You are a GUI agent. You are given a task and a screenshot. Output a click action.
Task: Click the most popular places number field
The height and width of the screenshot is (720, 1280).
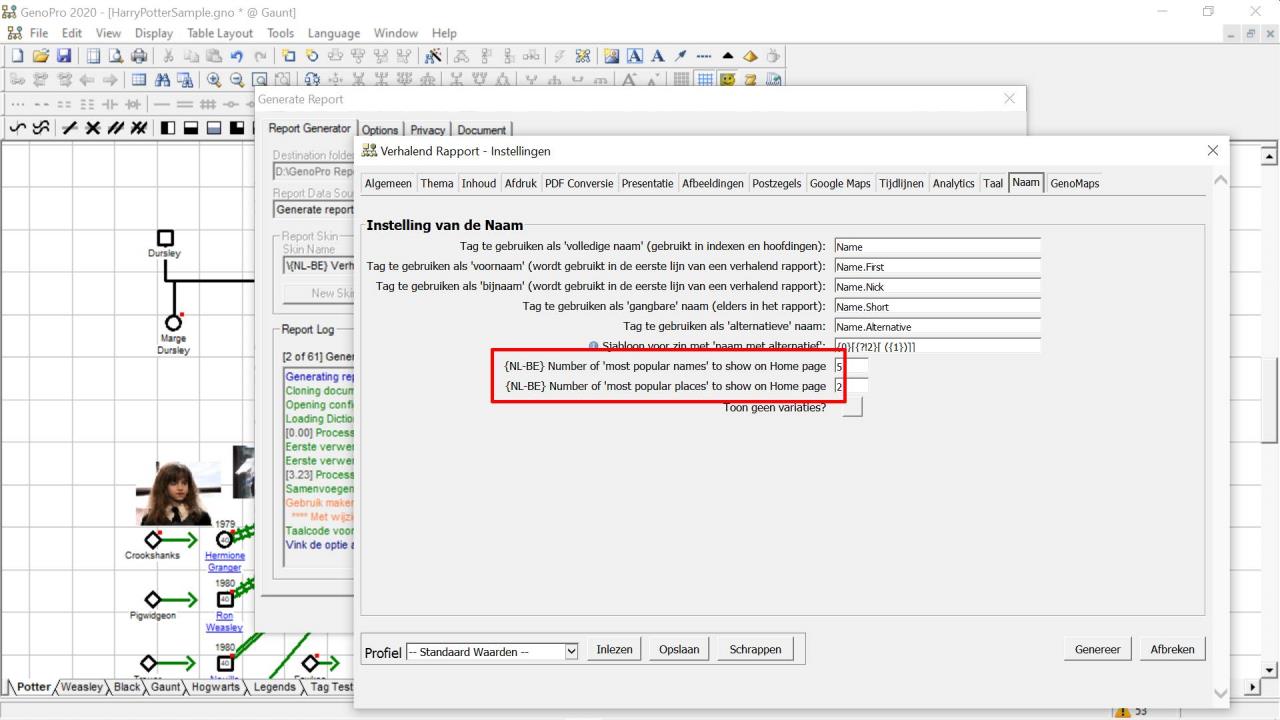coord(851,386)
